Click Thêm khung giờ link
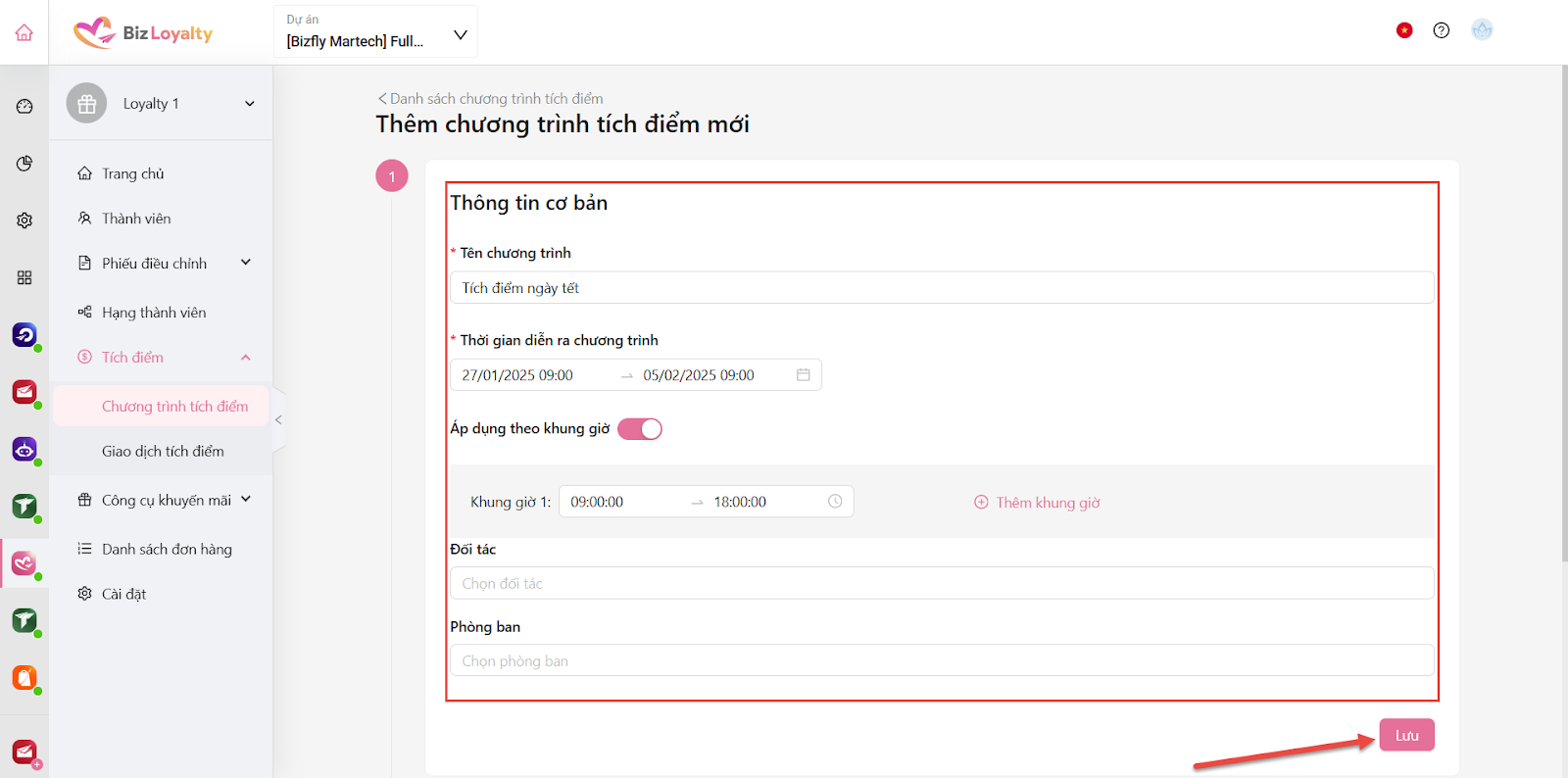1568x778 pixels. click(x=1048, y=503)
